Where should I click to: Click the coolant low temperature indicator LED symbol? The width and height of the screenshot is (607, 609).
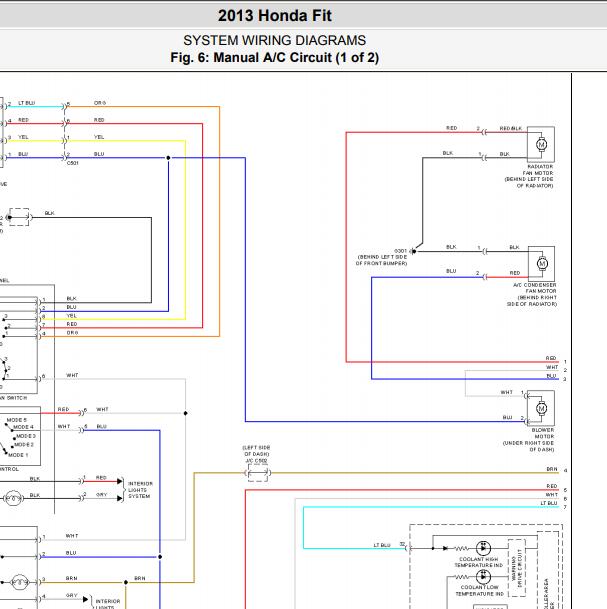click(x=483, y=577)
